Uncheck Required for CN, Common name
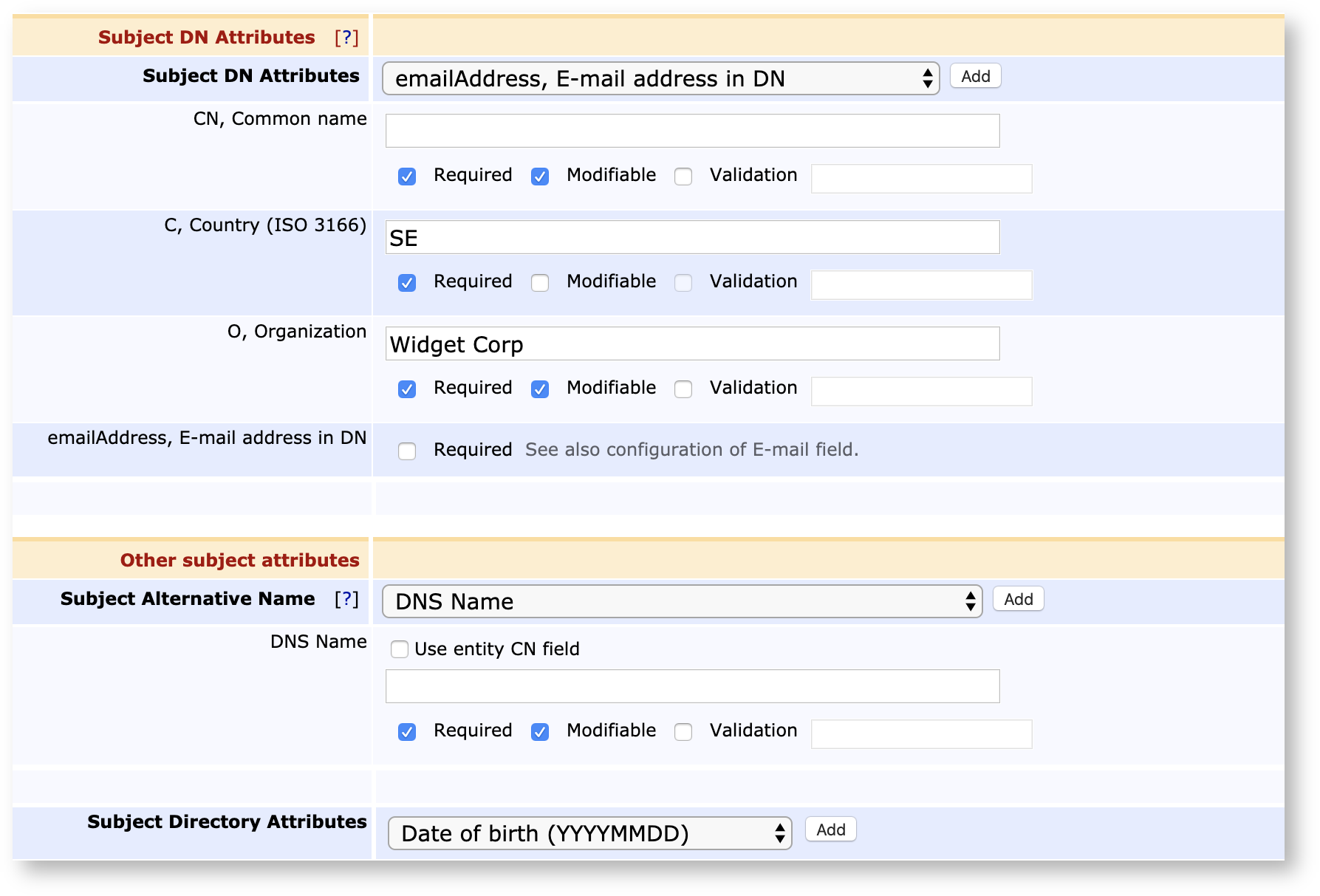The image size is (1320, 896). click(x=407, y=177)
